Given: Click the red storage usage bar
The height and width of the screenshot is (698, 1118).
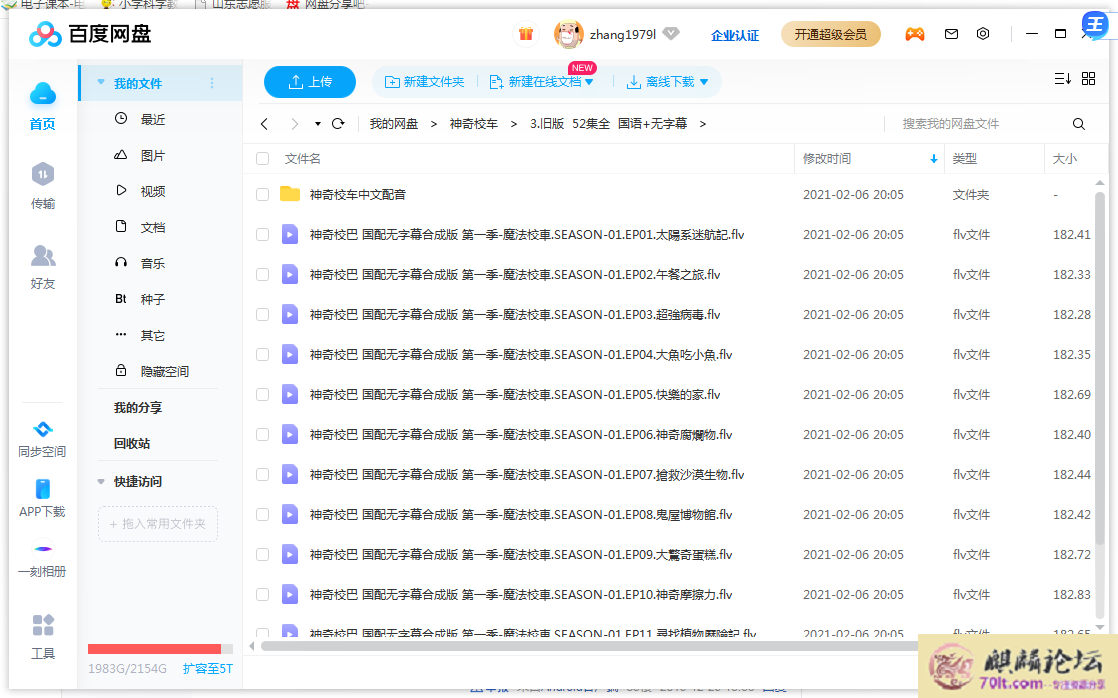Looking at the screenshot, I should [154, 649].
